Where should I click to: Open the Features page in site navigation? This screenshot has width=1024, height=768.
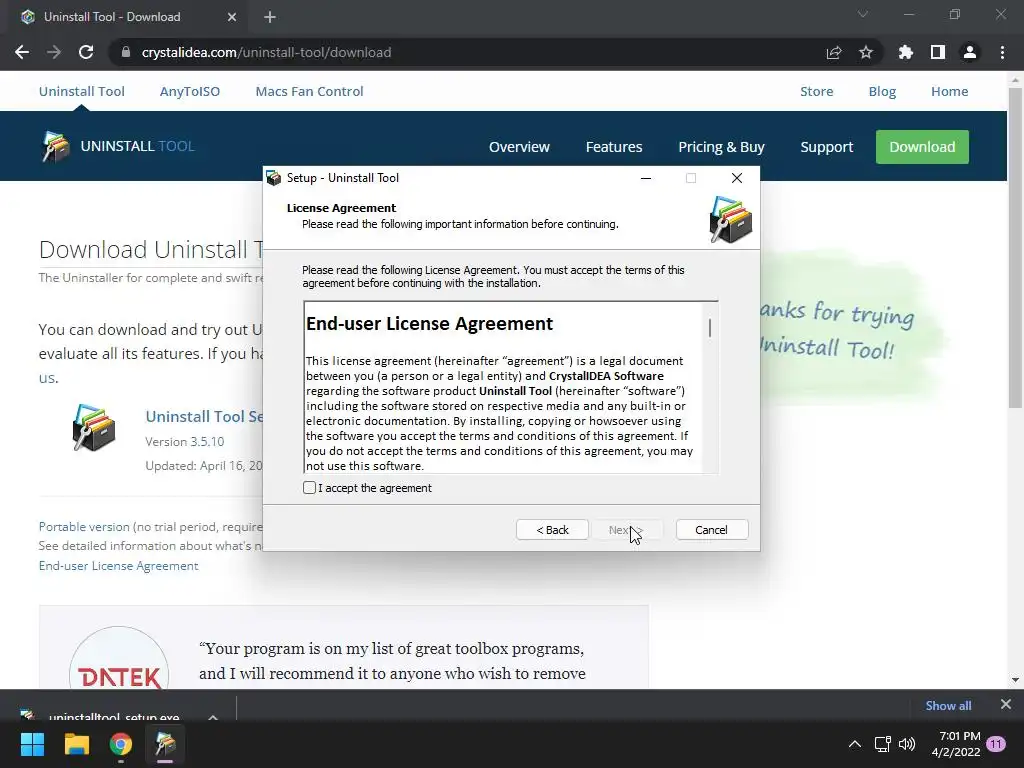coord(614,147)
